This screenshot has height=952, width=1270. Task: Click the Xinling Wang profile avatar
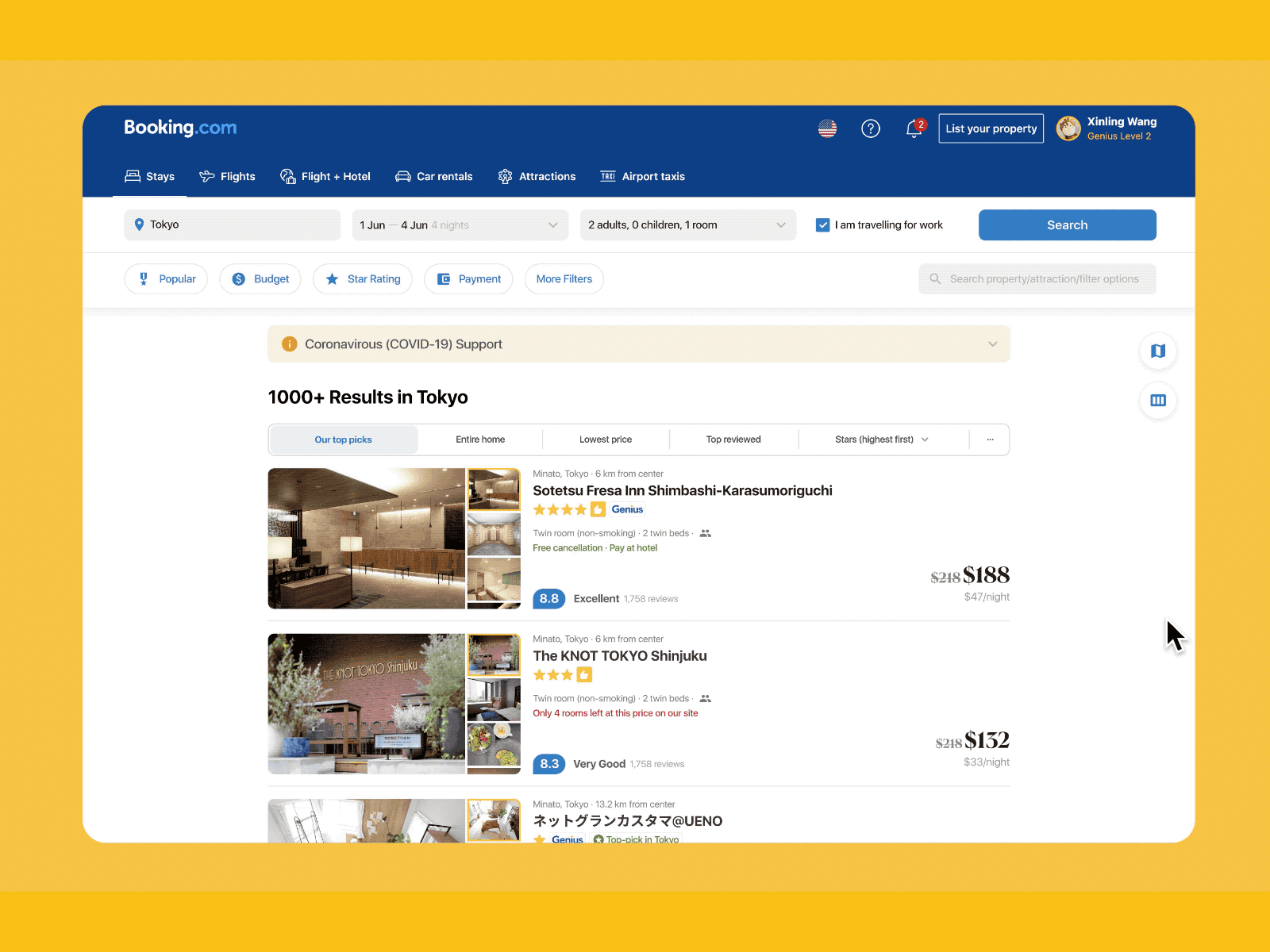(1068, 129)
